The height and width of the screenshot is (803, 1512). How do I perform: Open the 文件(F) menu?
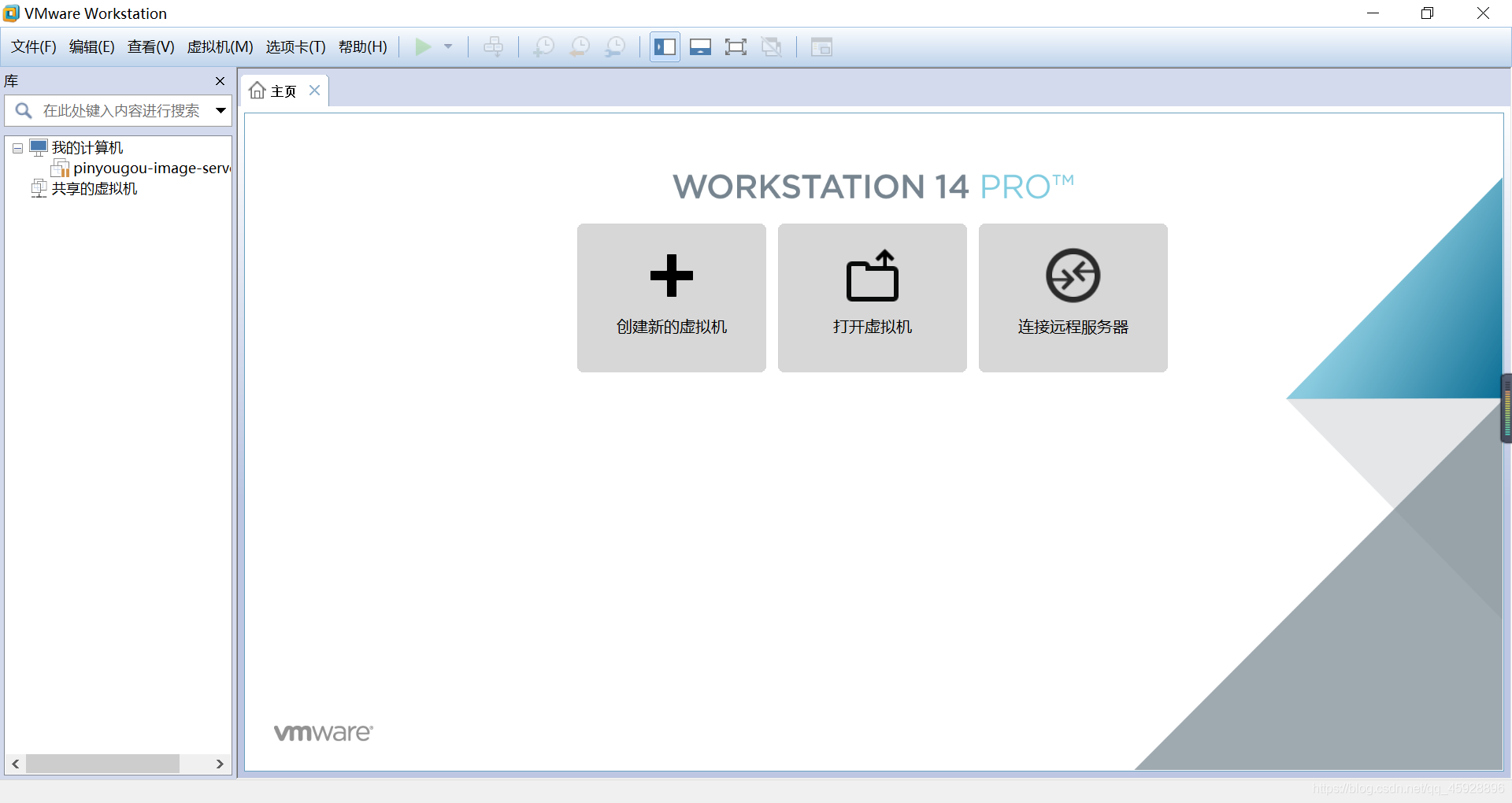pos(34,47)
